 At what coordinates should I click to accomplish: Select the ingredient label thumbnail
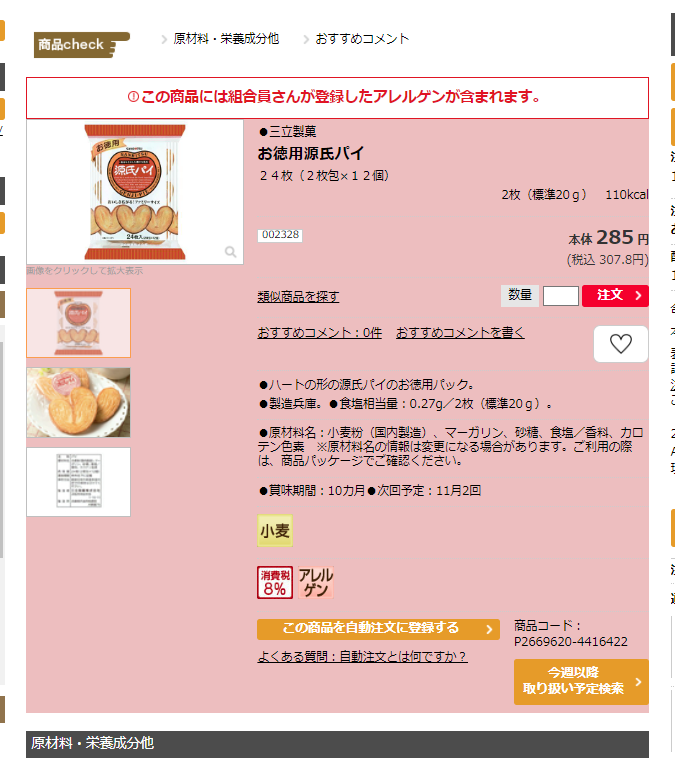[78, 482]
